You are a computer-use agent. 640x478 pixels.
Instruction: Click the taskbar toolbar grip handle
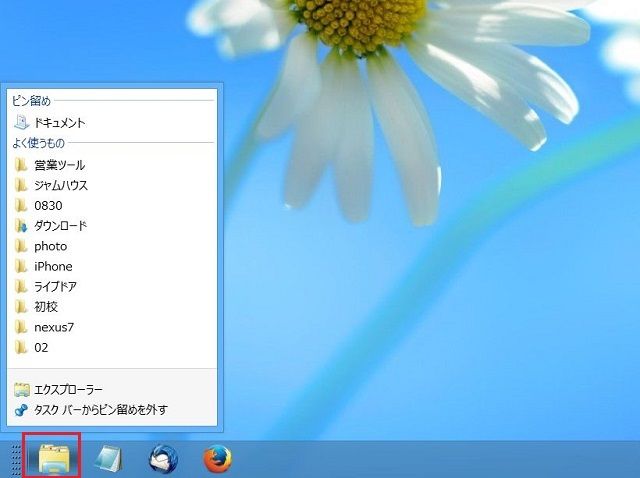coord(16,460)
